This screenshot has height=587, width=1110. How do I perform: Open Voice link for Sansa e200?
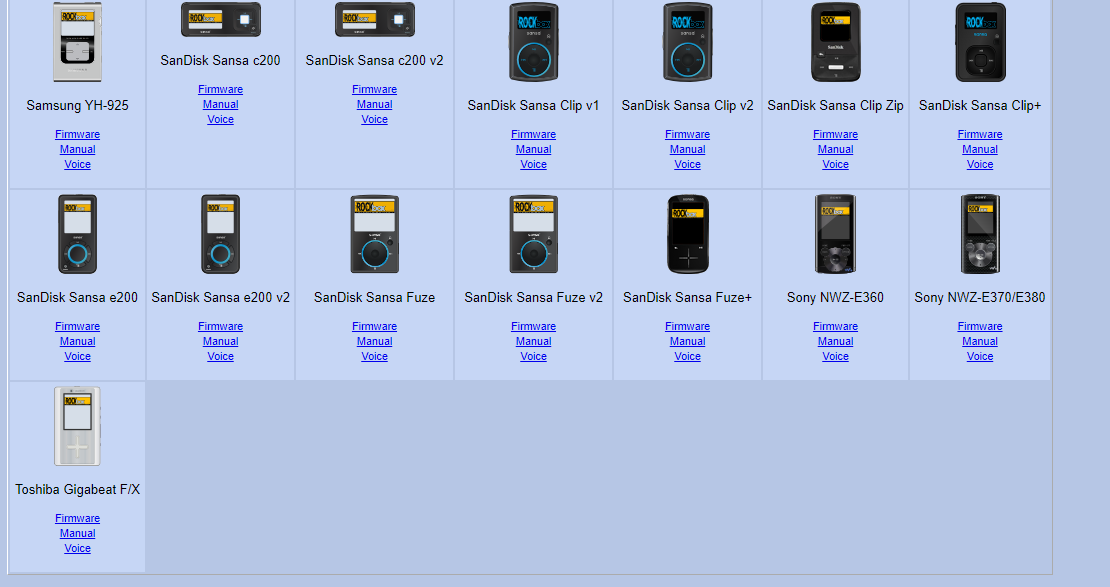pyautogui.click(x=77, y=356)
